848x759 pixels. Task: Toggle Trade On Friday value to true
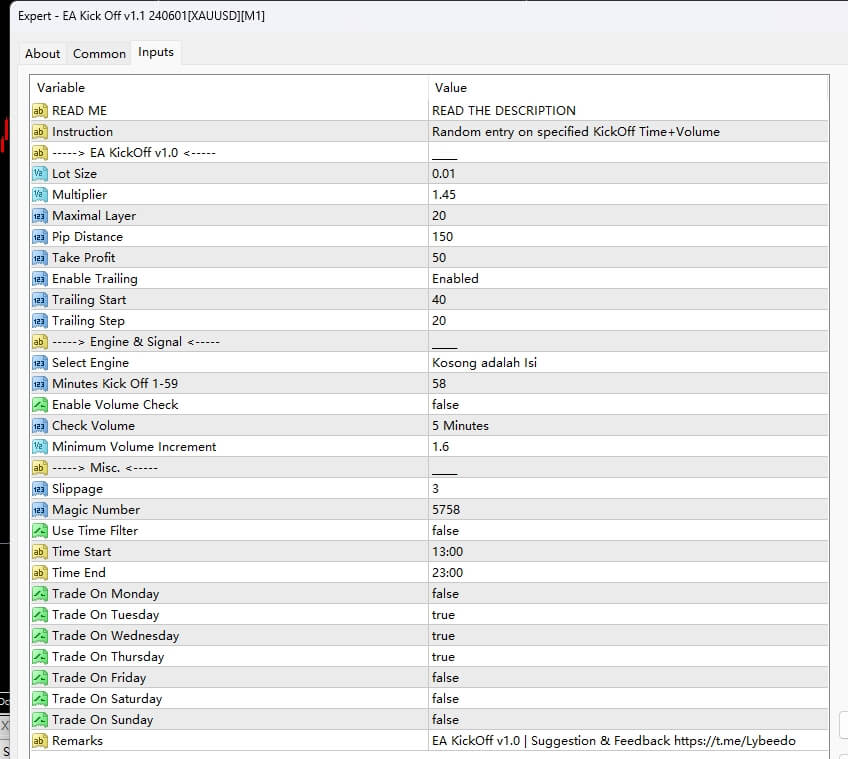tap(446, 678)
